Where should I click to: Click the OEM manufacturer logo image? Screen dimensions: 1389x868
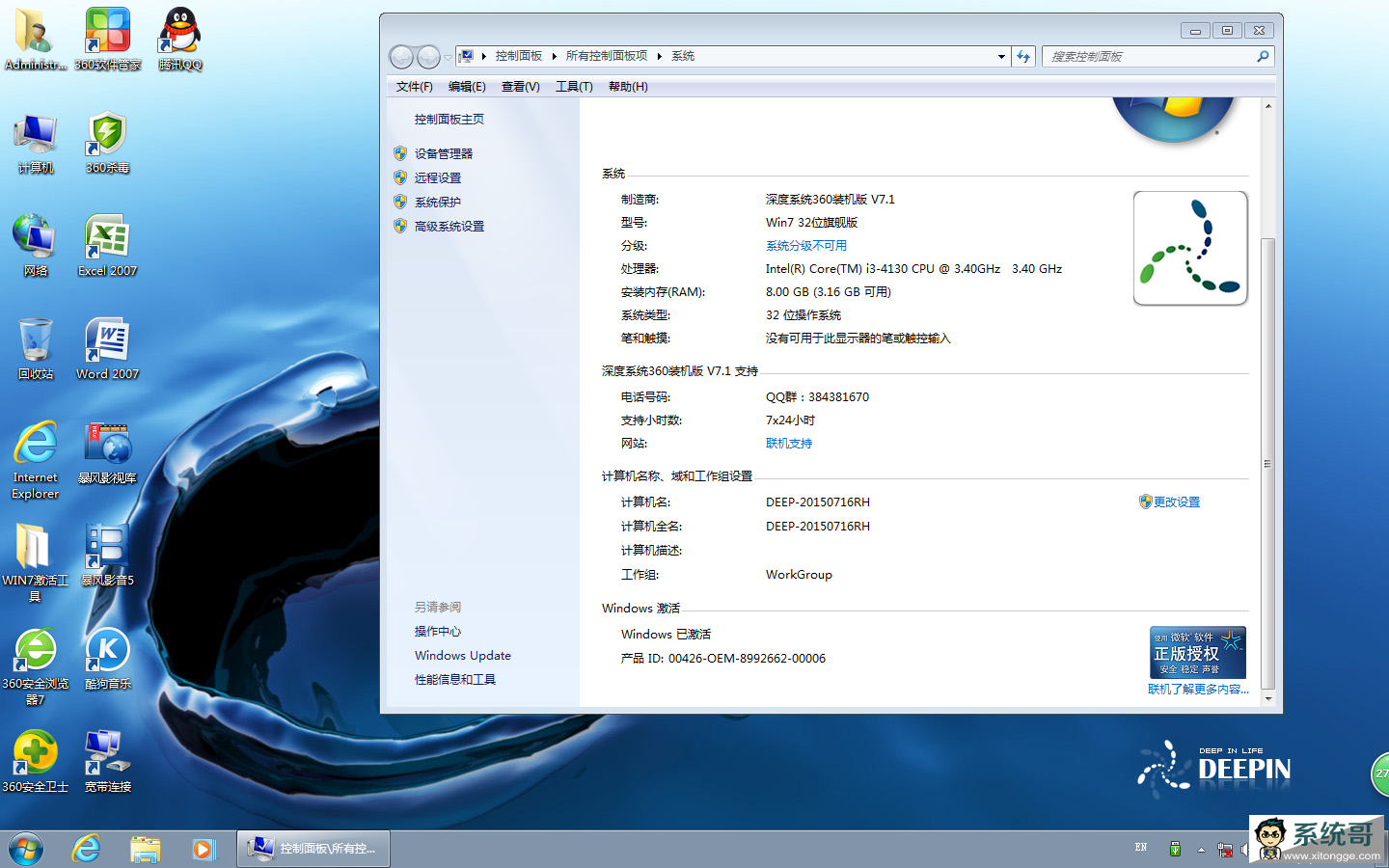pos(1190,248)
